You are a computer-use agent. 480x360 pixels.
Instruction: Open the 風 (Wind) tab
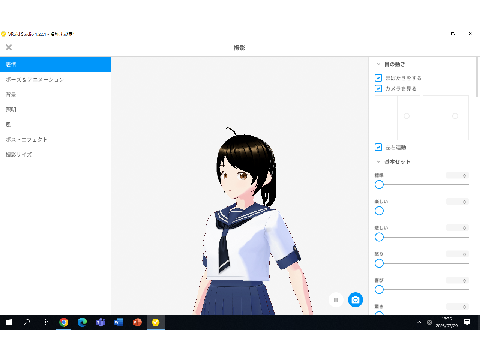(55, 124)
